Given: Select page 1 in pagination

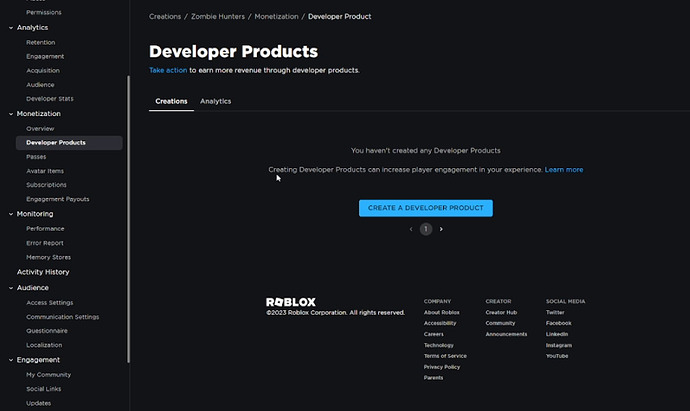Looking at the screenshot, I should point(426,229).
